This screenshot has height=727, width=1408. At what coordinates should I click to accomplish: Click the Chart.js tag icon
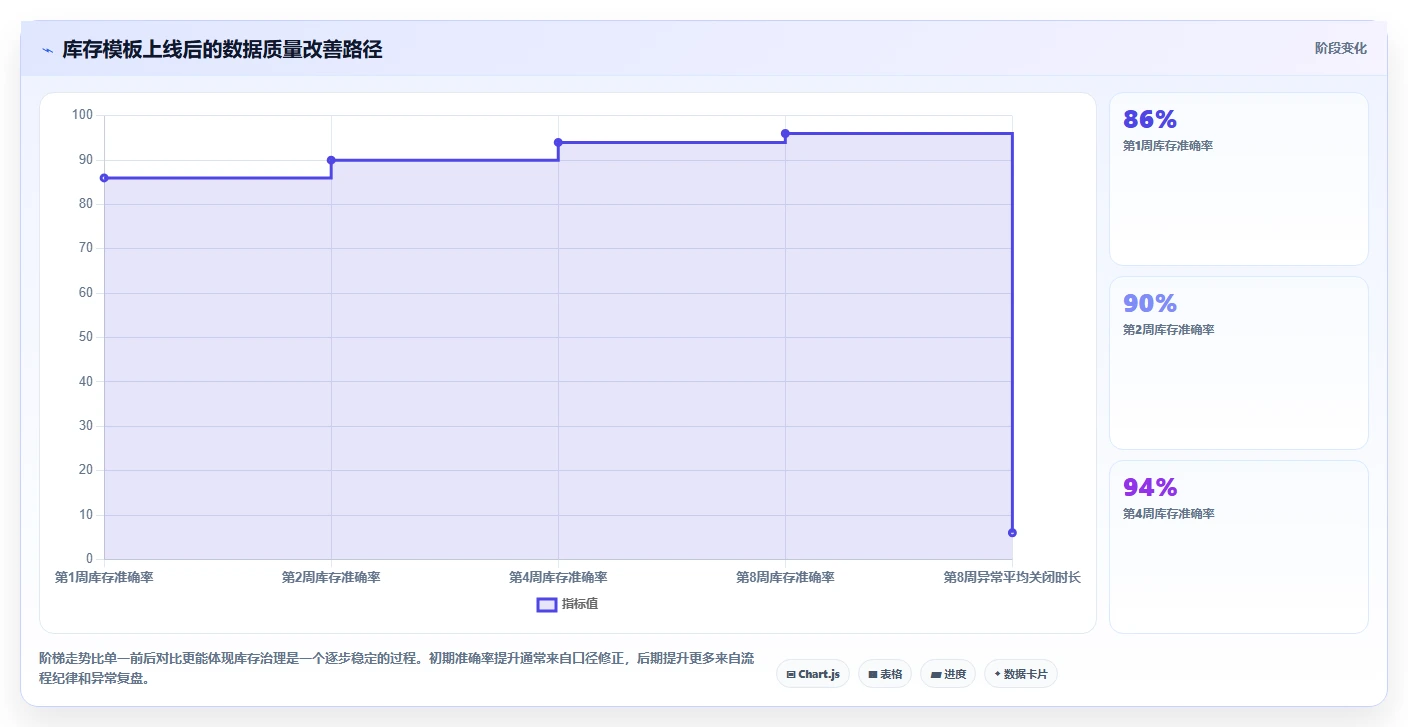click(791, 675)
